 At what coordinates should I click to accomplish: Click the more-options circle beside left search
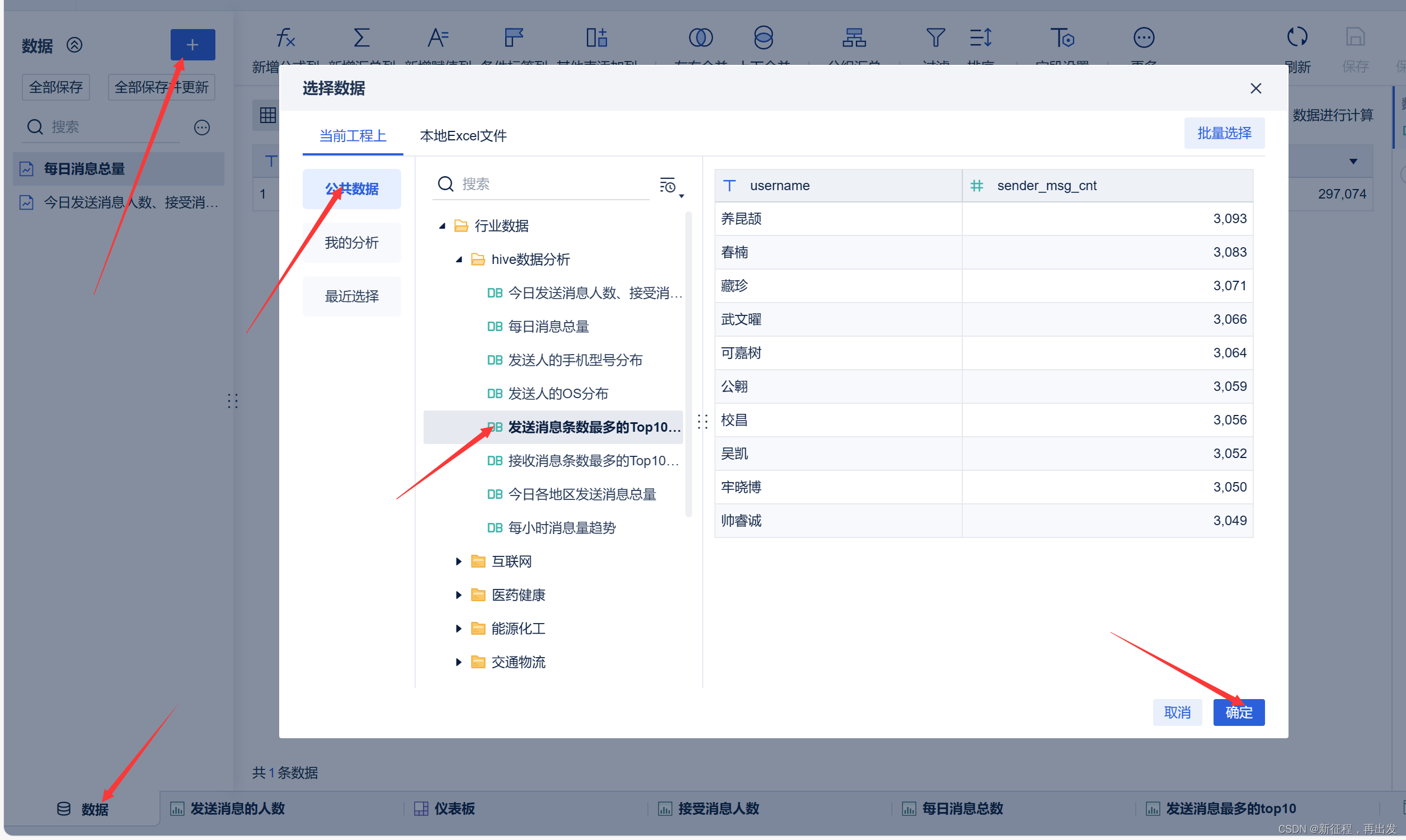click(202, 128)
